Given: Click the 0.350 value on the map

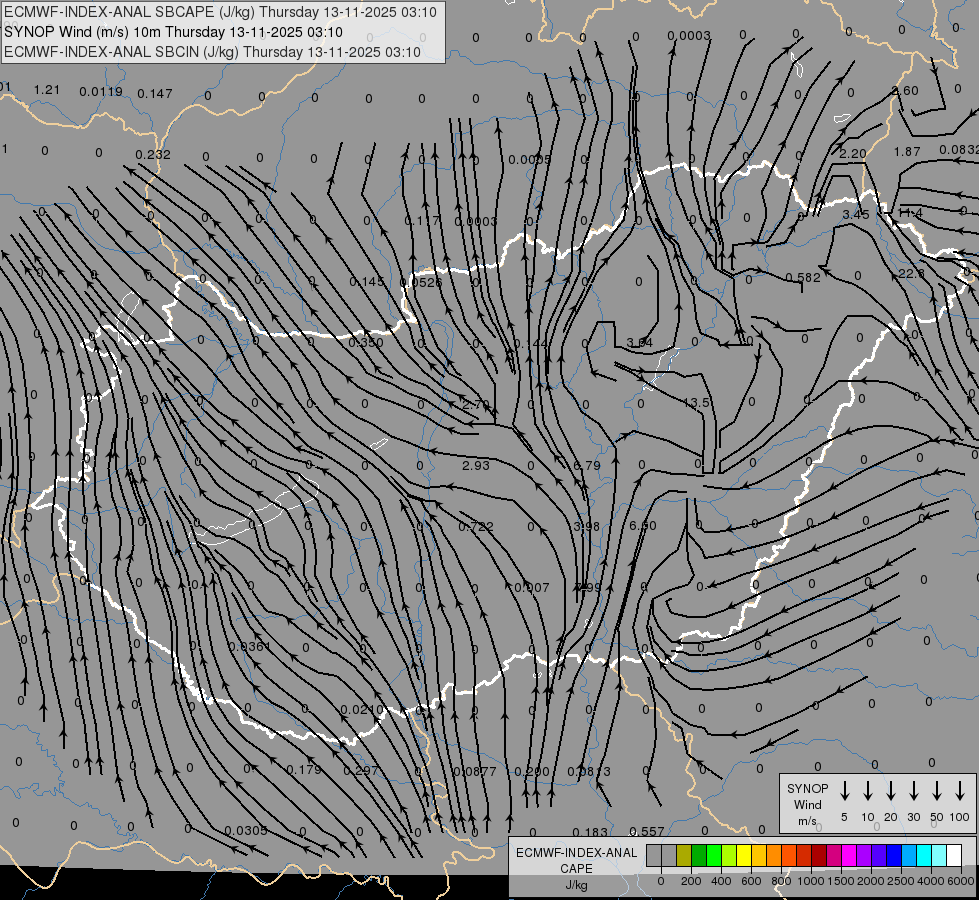Looking at the screenshot, I should (366, 342).
